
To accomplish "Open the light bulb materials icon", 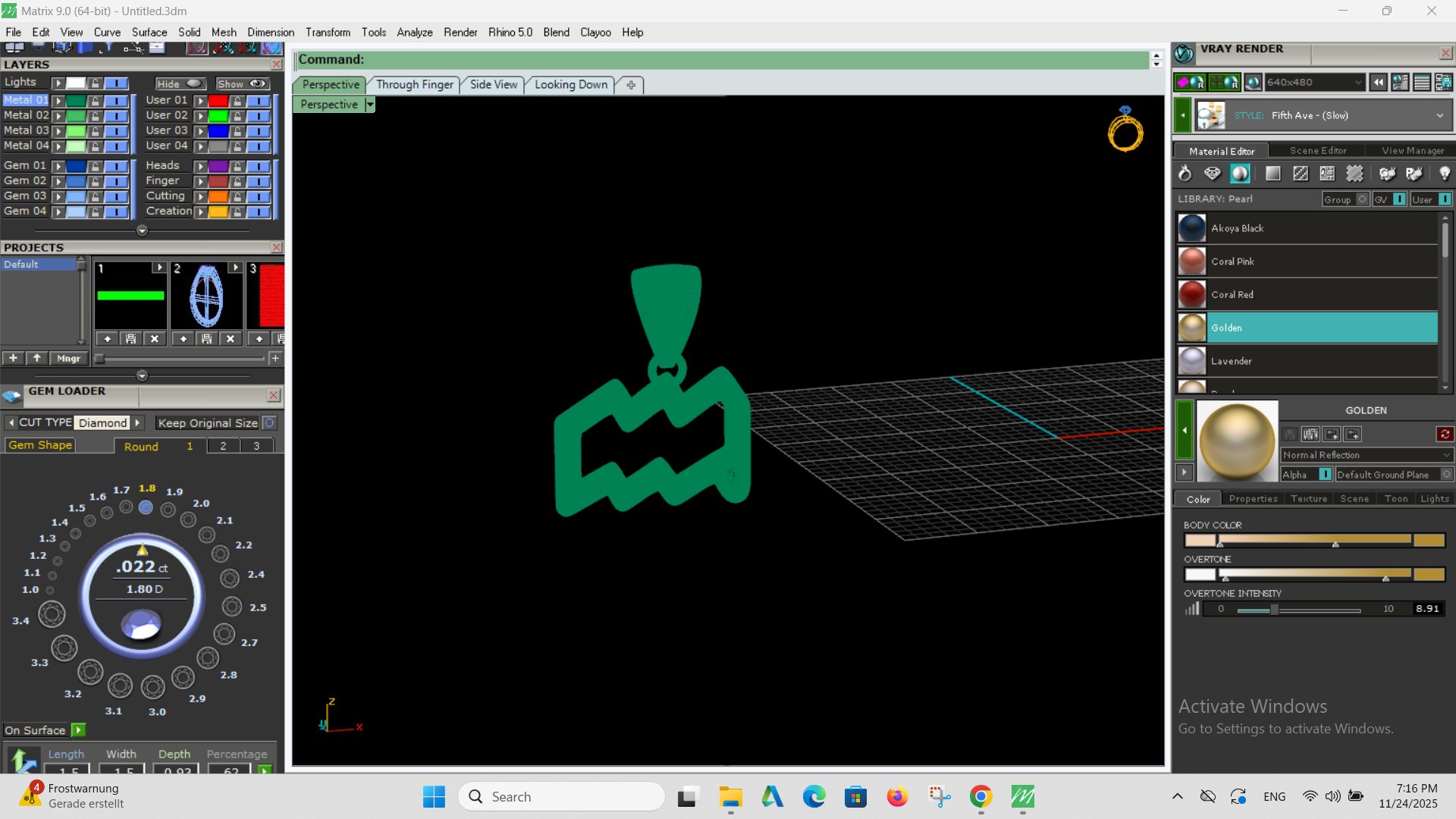I will 1444,174.
